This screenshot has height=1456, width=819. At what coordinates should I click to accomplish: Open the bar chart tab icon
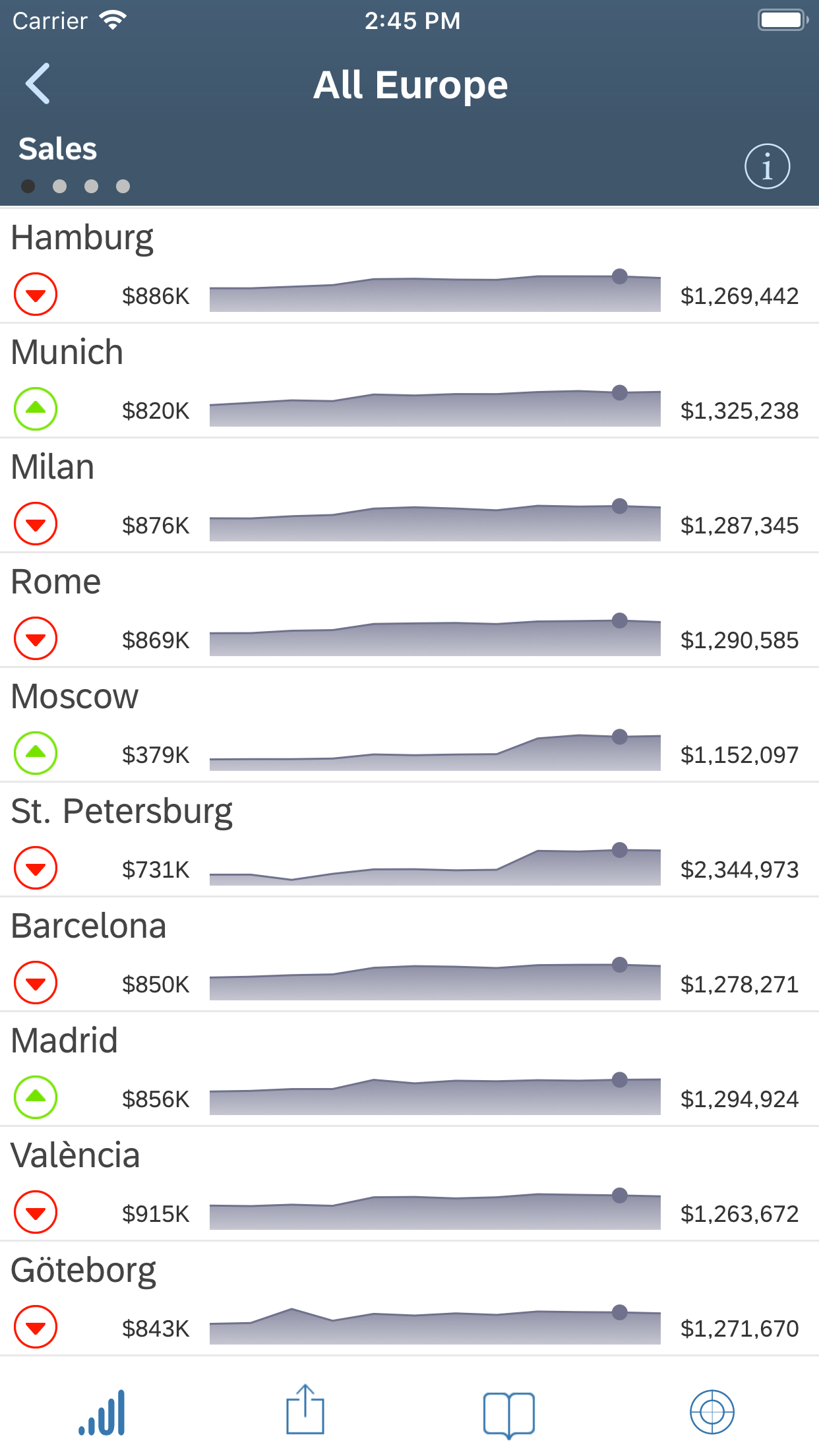tap(102, 1412)
